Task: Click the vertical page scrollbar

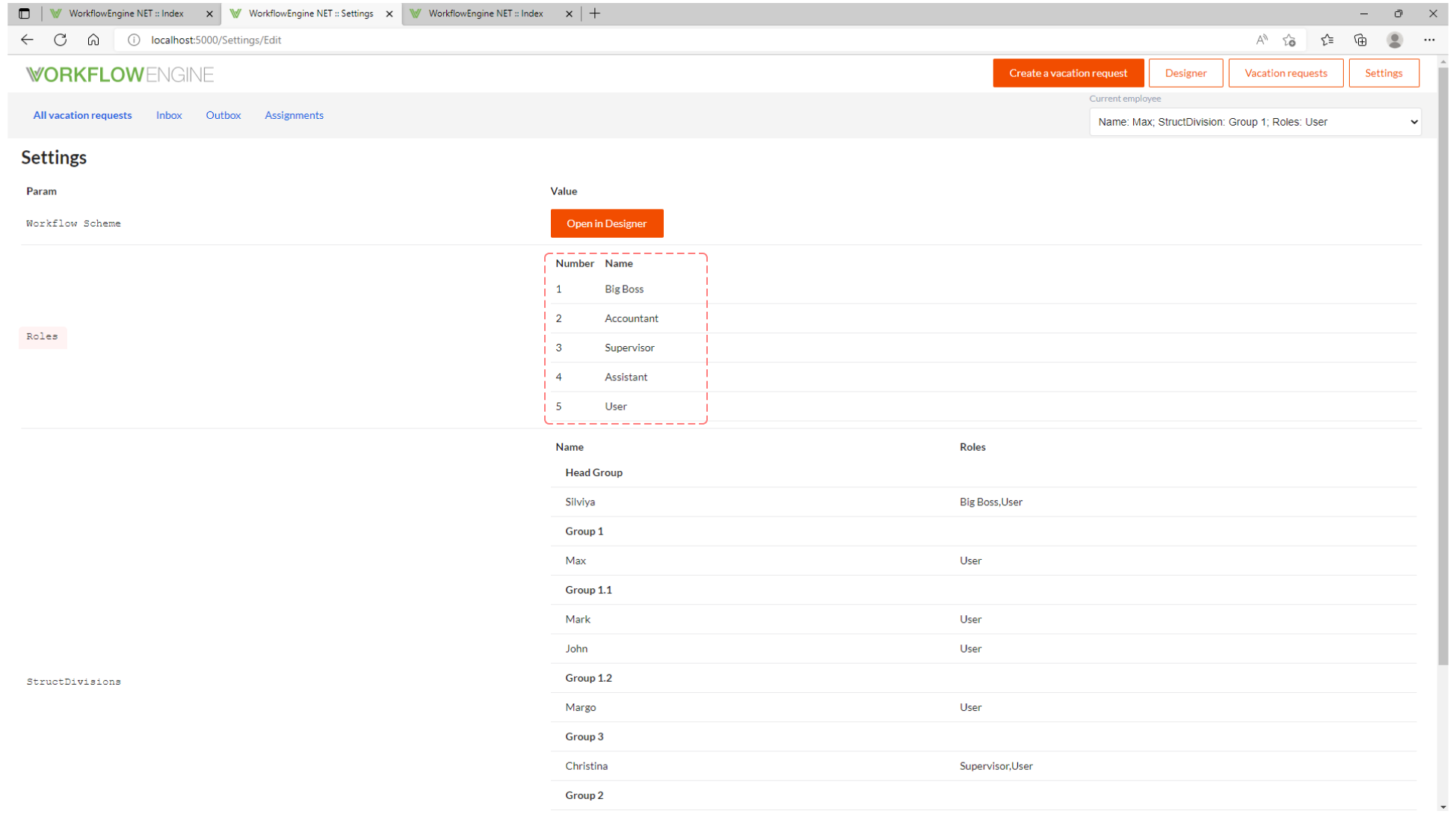Action: (1443, 366)
